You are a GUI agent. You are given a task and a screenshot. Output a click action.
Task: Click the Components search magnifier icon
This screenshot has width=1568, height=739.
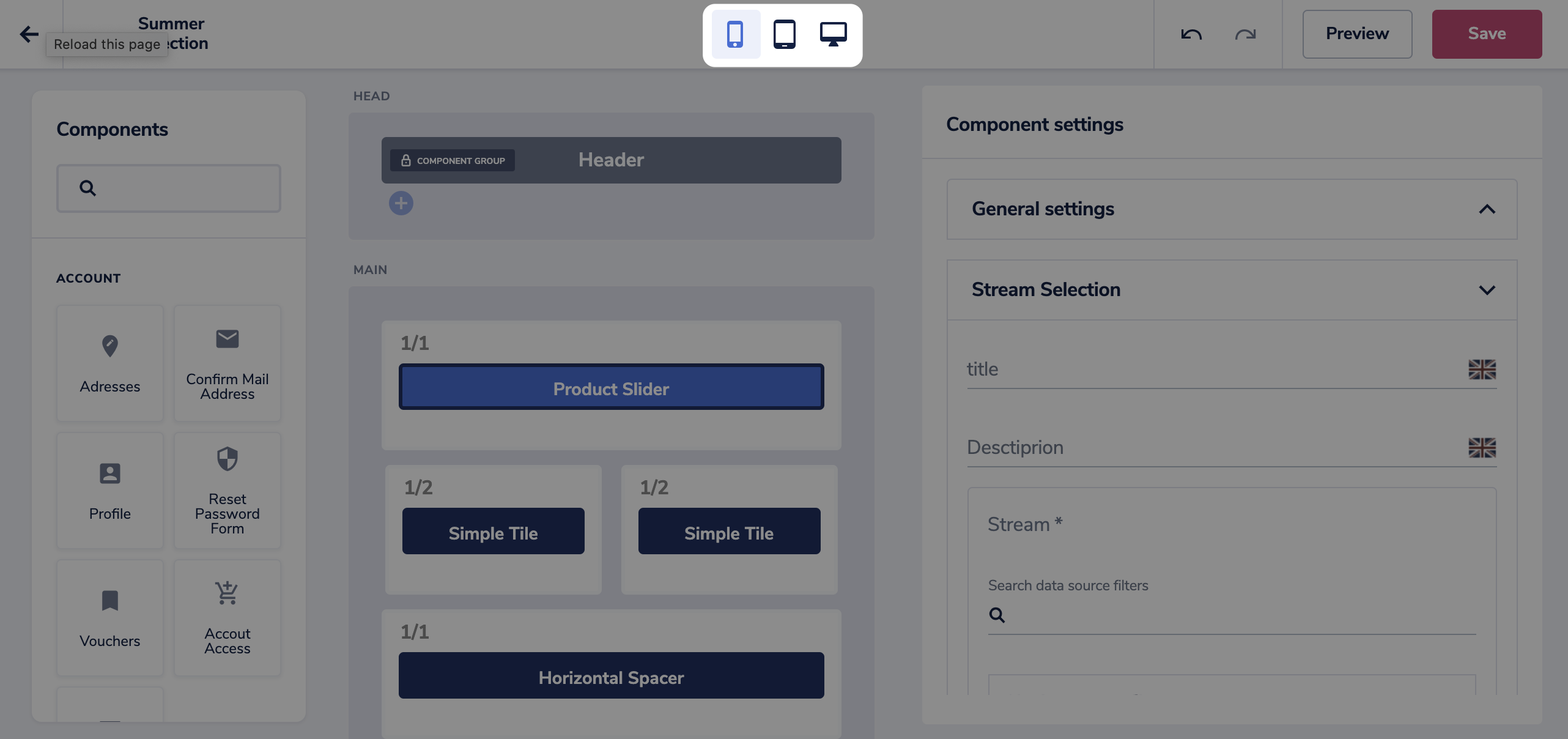point(87,188)
